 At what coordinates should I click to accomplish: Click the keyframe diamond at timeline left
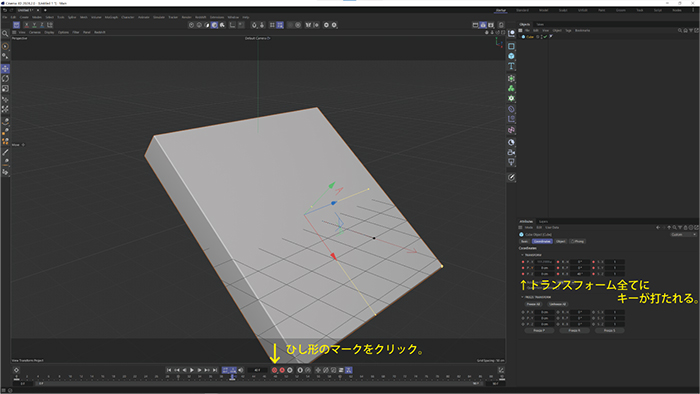tap(16, 370)
